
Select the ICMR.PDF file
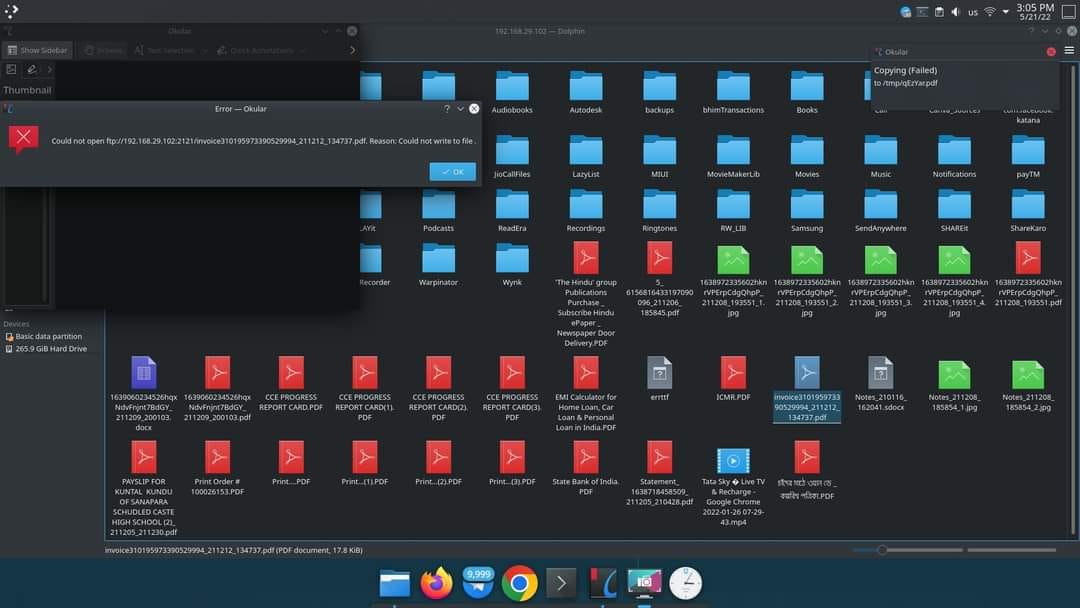tap(733, 379)
